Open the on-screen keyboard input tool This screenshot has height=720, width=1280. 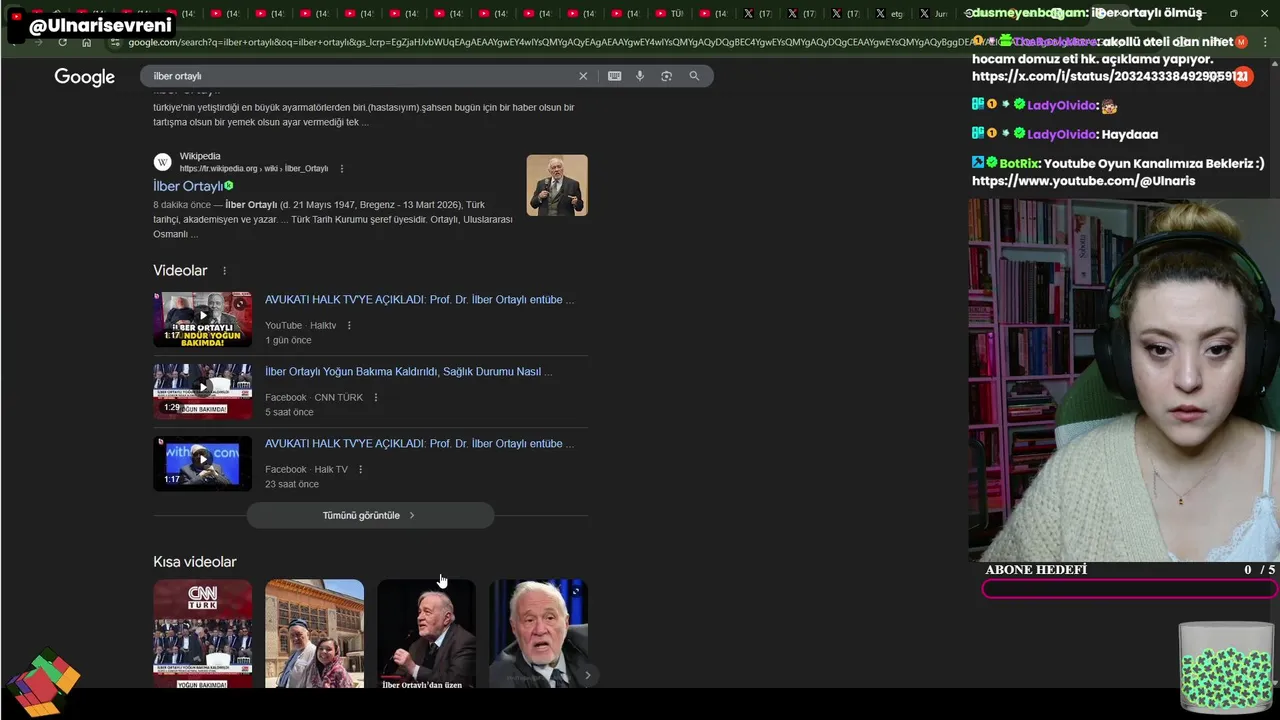coord(614,76)
